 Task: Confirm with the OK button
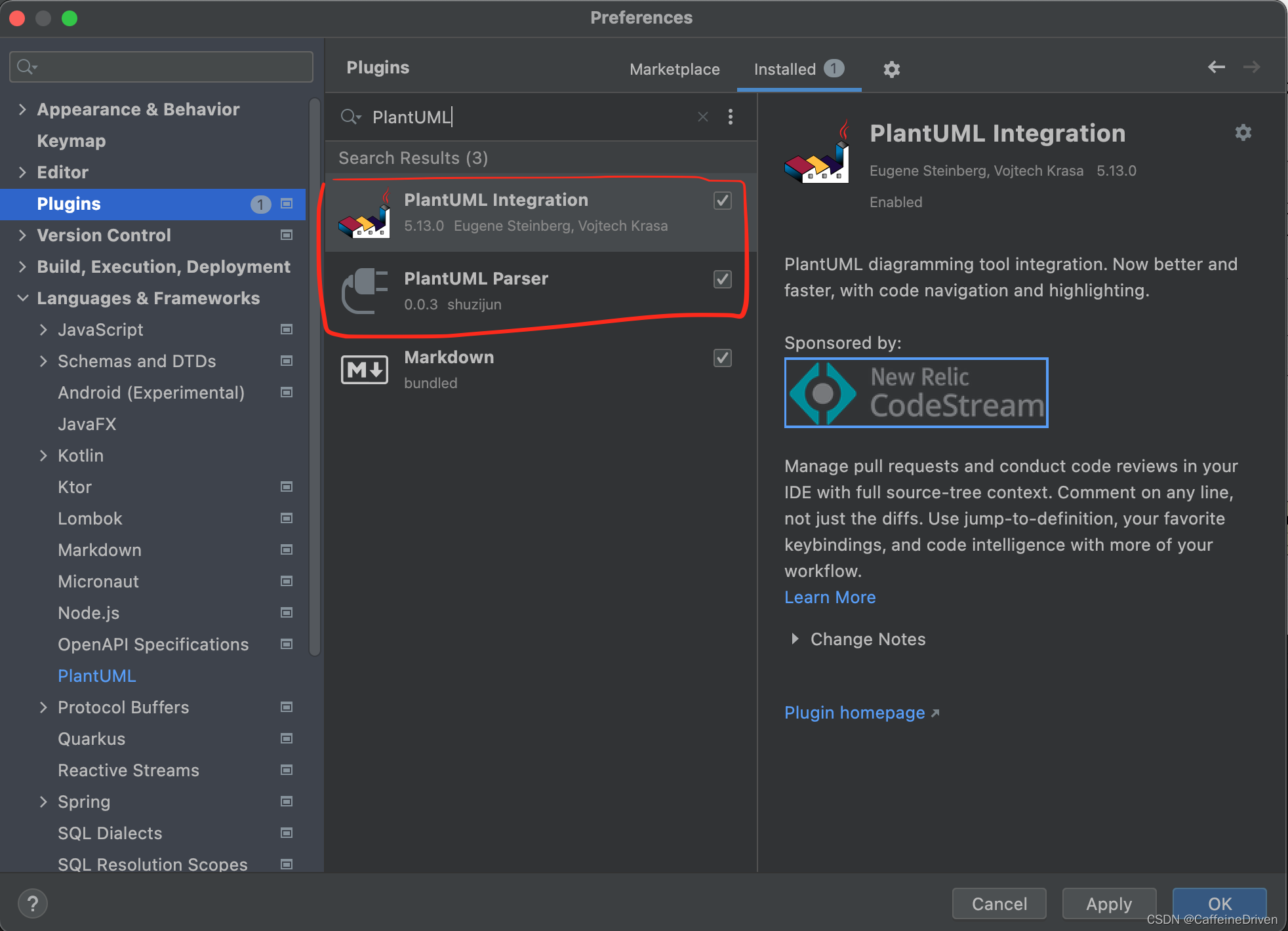[1219, 903]
